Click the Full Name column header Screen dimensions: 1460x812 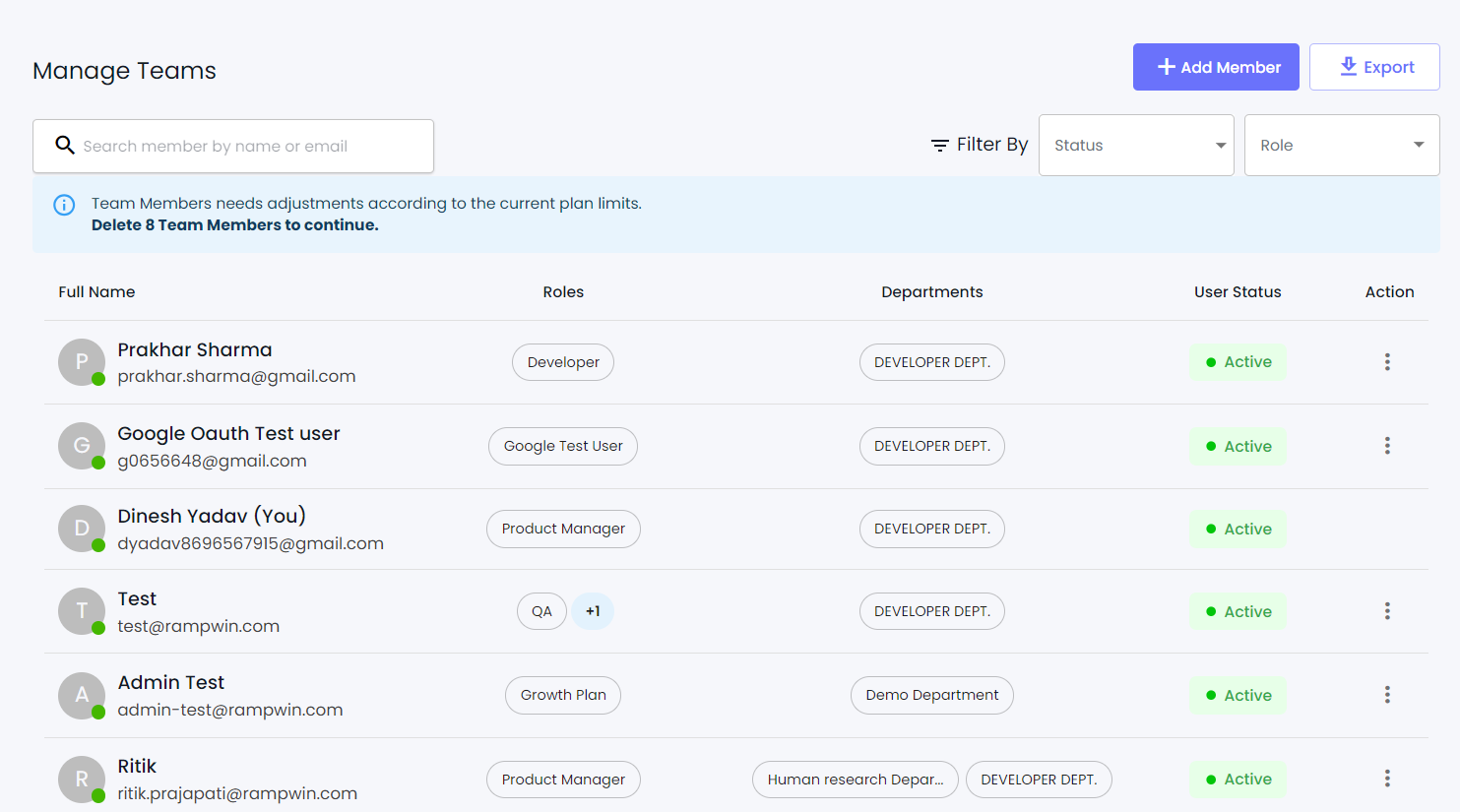tap(96, 292)
